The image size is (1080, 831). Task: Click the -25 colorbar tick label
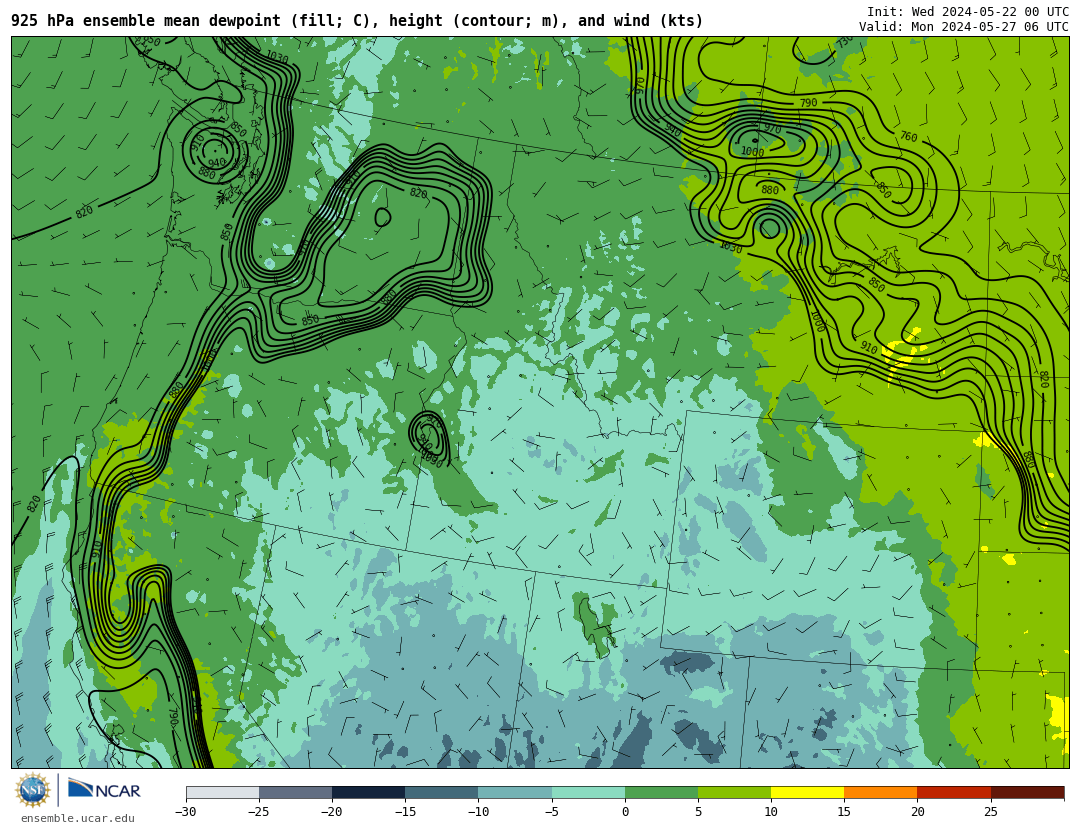coord(259,812)
